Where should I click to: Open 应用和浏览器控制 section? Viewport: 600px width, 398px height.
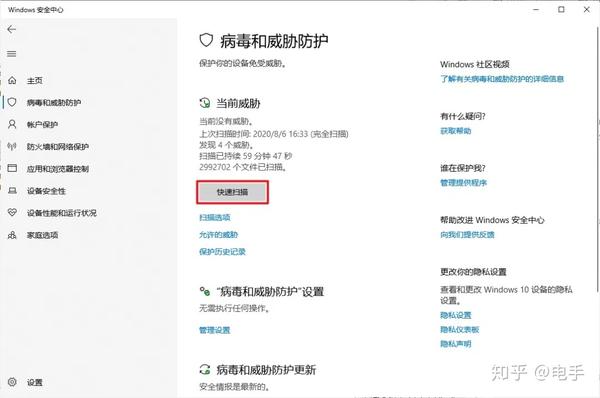[x=58, y=169]
